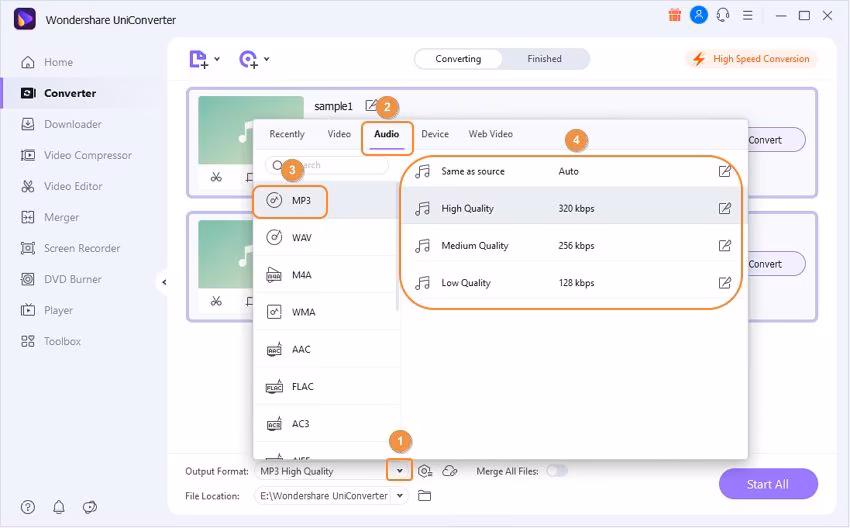Select AC3 in the format list
The height and width of the screenshot is (528, 850).
[326, 424]
